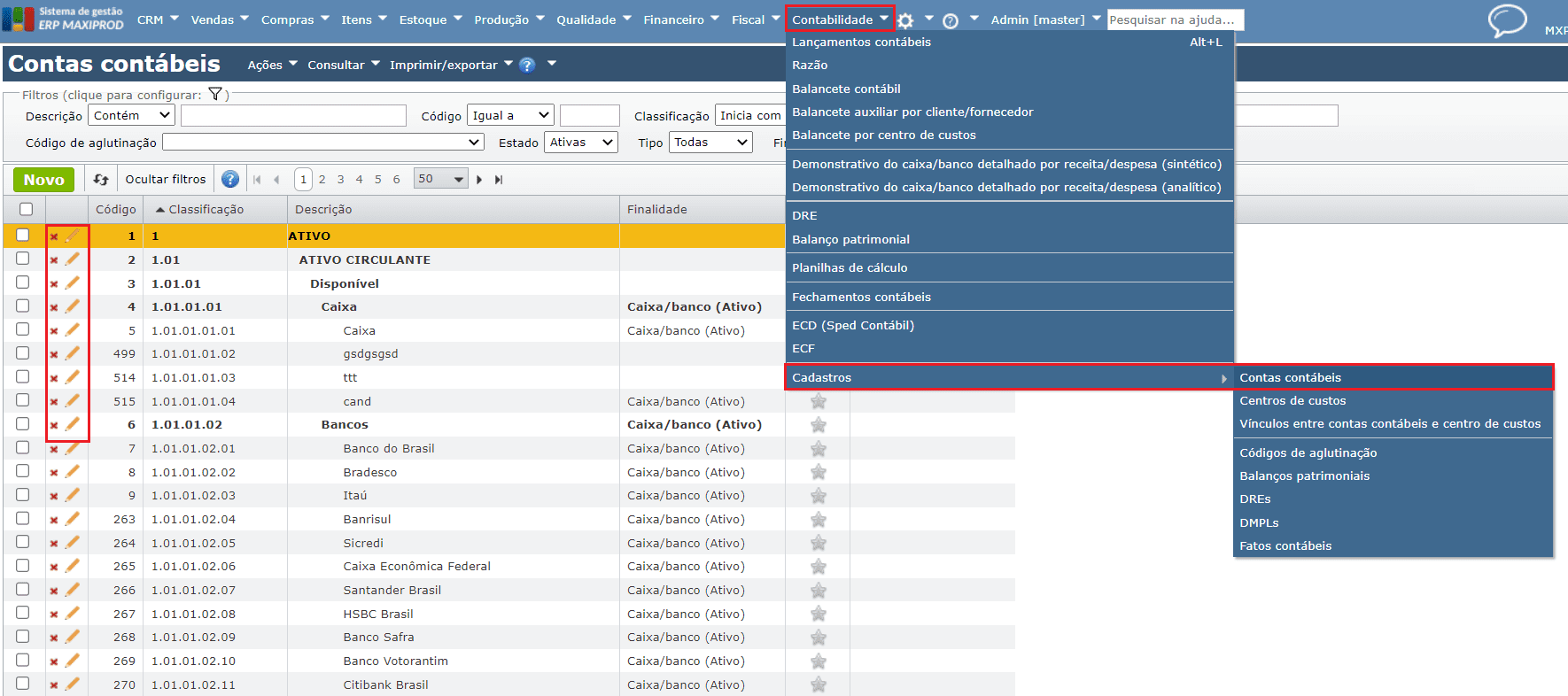The image size is (1568, 696).
Task: Open the Tipo dropdown showing Todas
Action: (711, 143)
